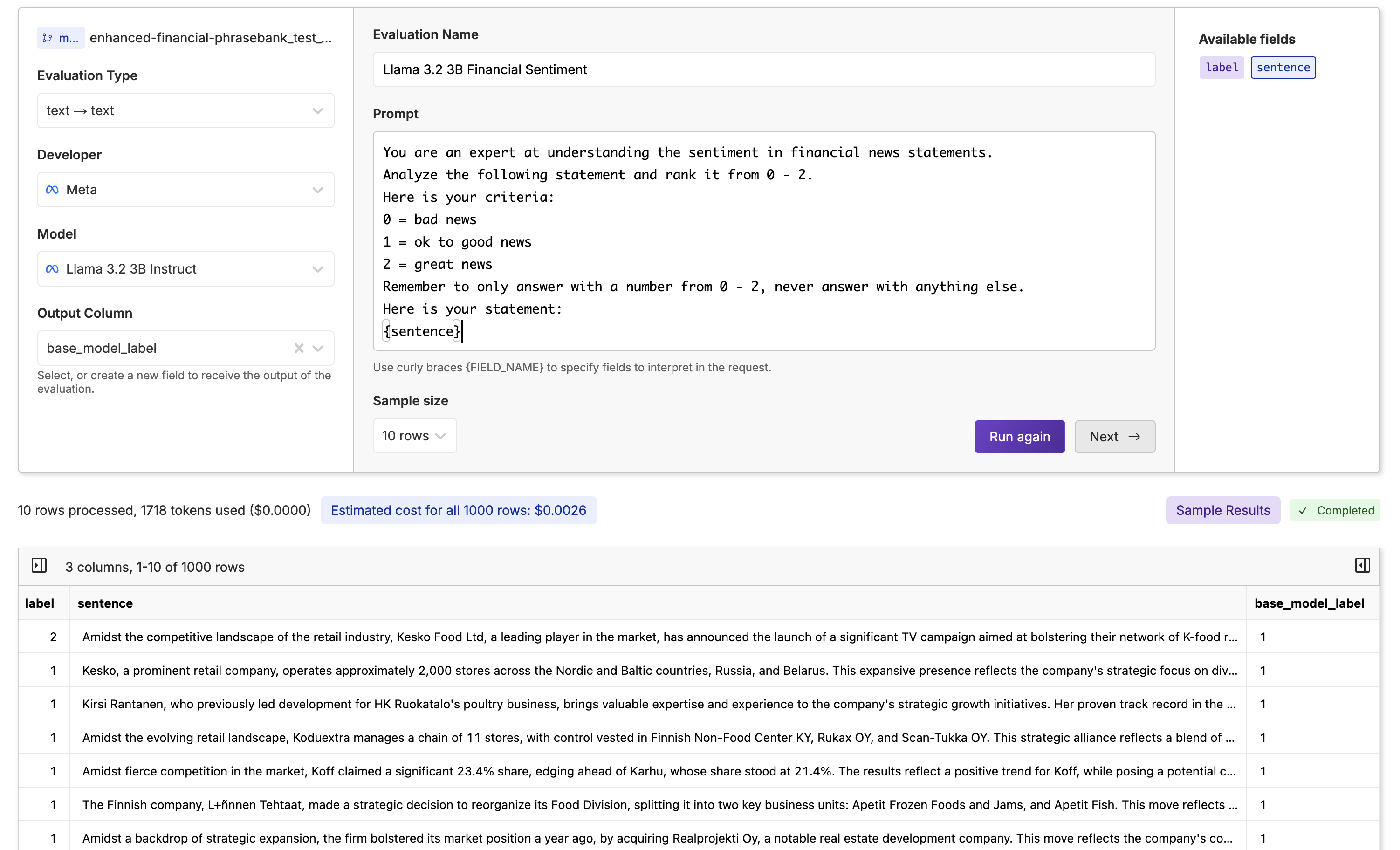Insert the label field tag
The image size is (1400, 850).
(1221, 68)
